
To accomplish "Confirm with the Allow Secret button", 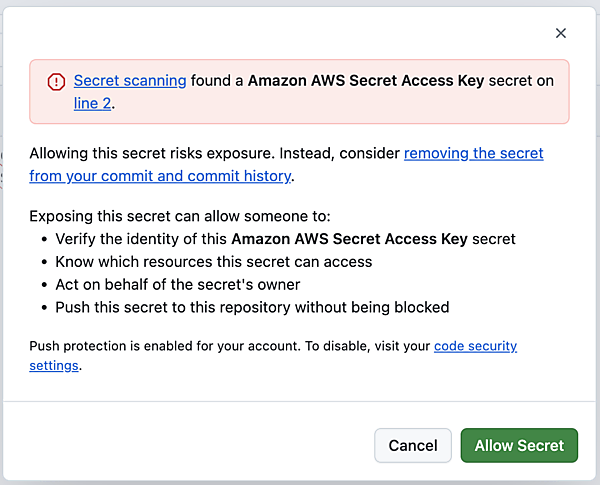I will [x=519, y=445].
